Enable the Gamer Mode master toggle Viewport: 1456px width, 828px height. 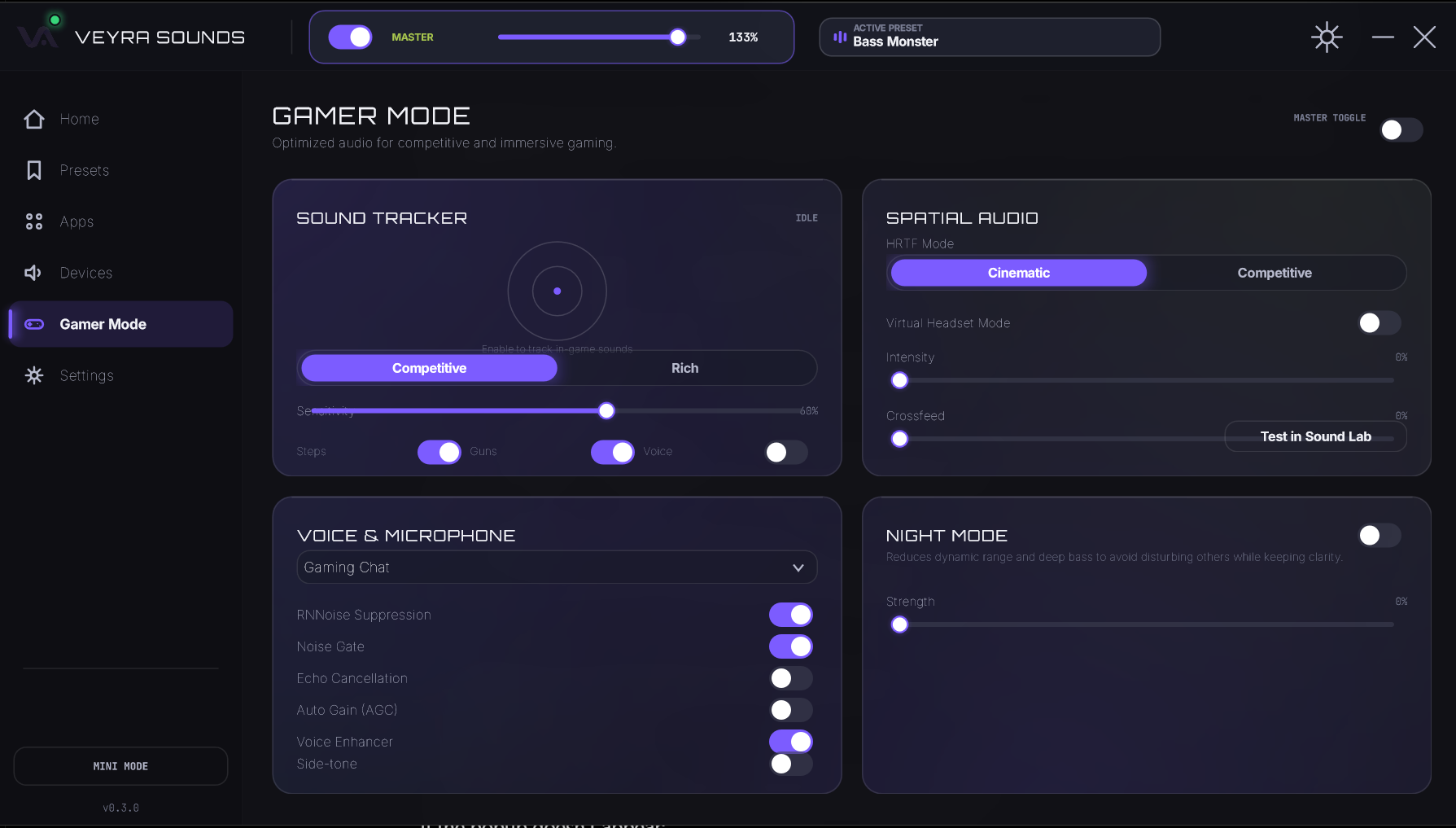1401,129
